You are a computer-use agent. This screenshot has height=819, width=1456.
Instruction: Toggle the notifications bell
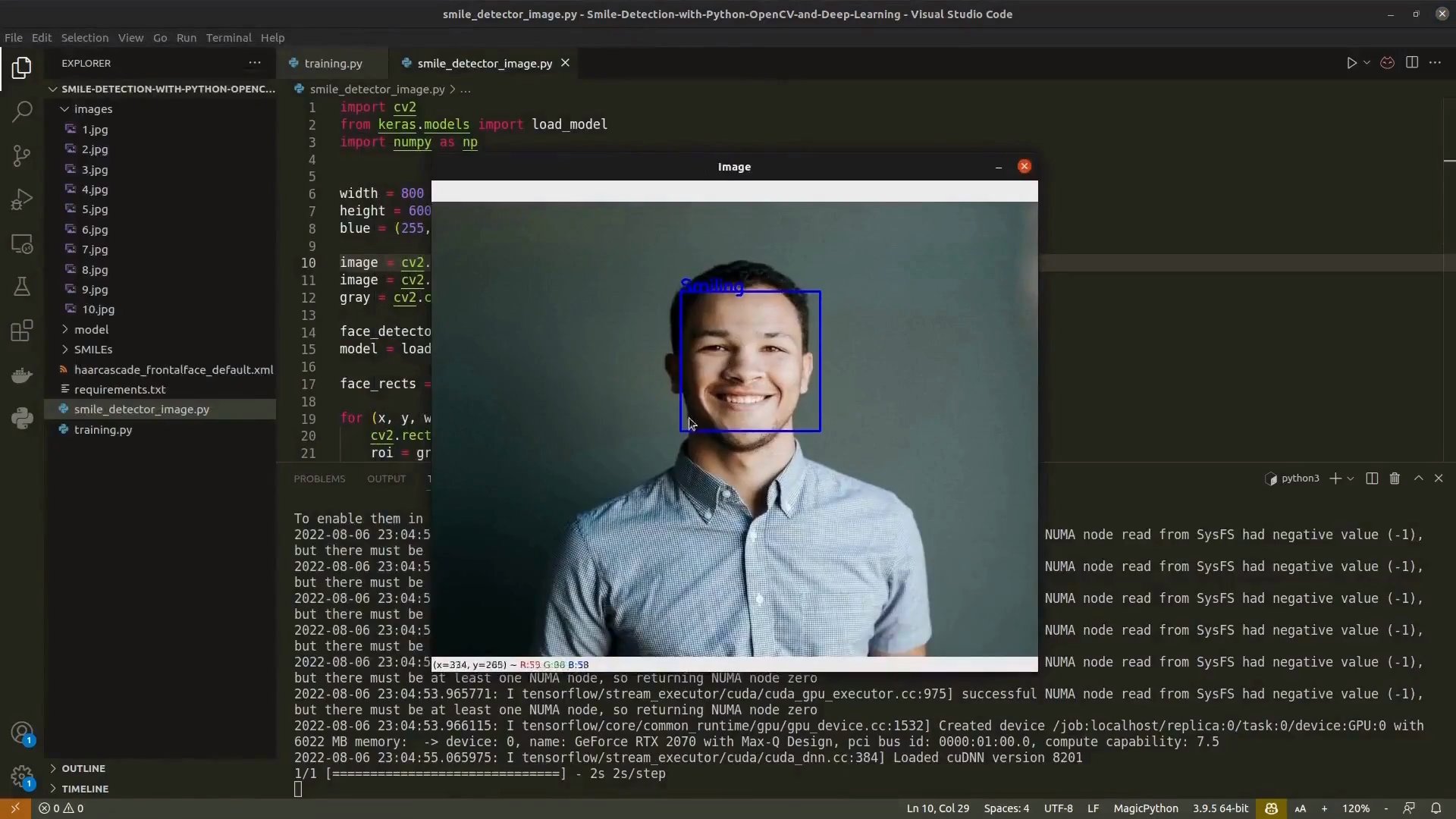[1437, 808]
